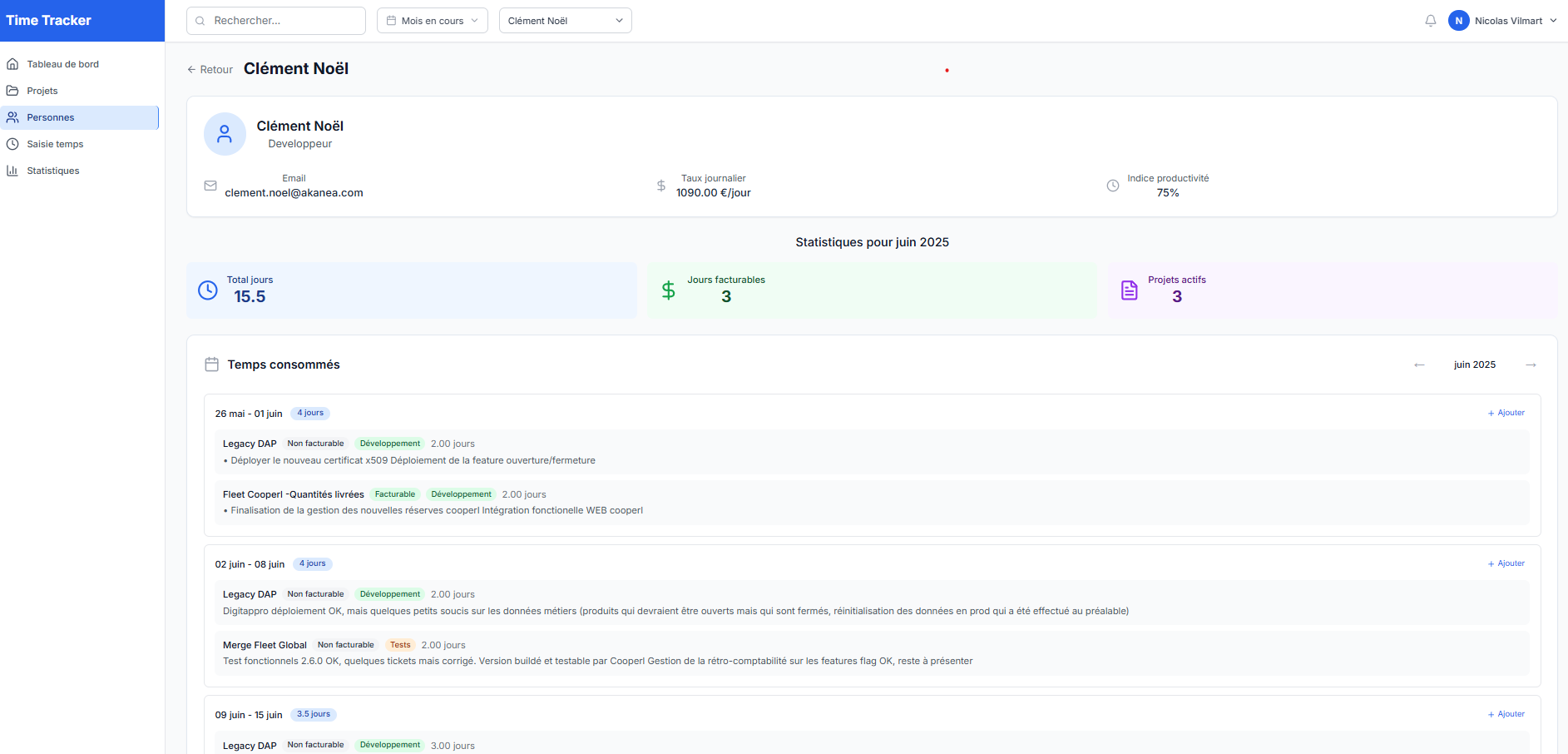Go to previous month arrow

[x=1419, y=365]
